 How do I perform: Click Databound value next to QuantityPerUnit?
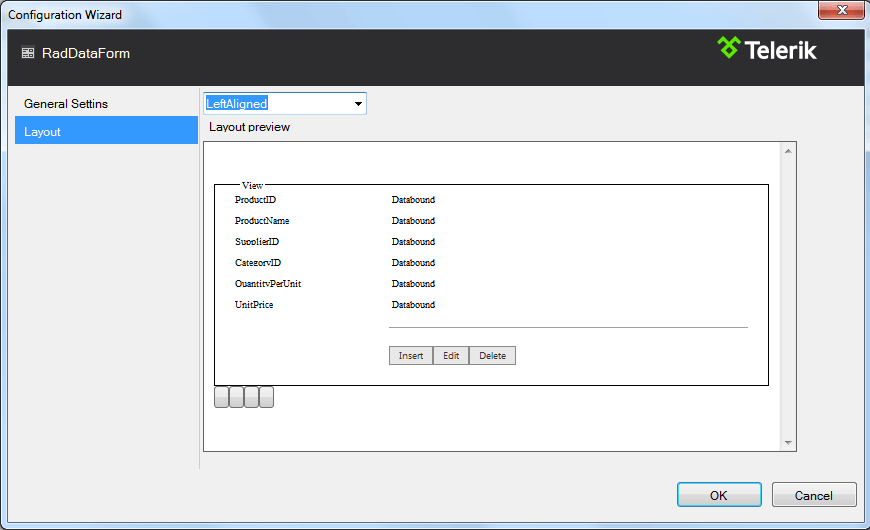[413, 284]
